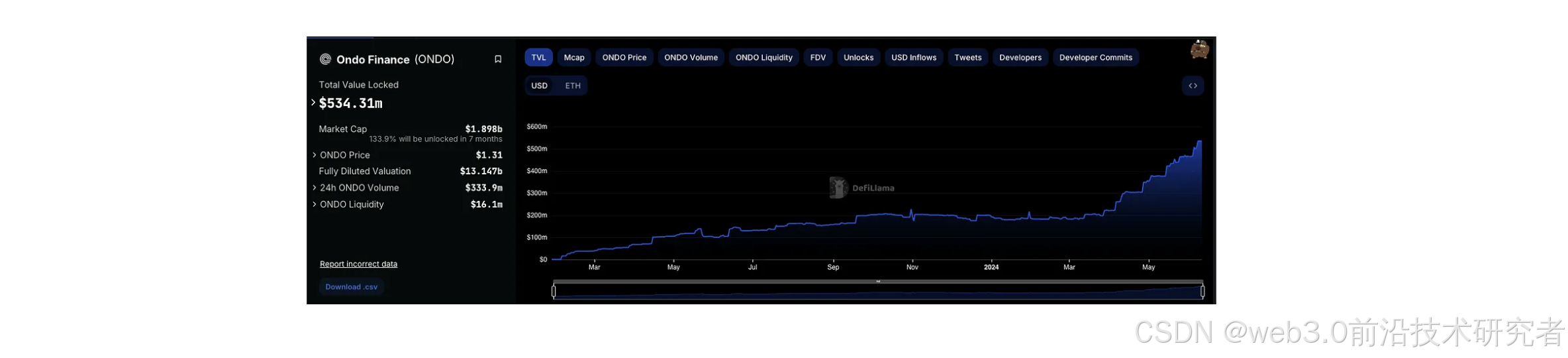Viewport: 1568px width, 358px height.
Task: Grab the left handle of range slider
Action: click(x=554, y=290)
